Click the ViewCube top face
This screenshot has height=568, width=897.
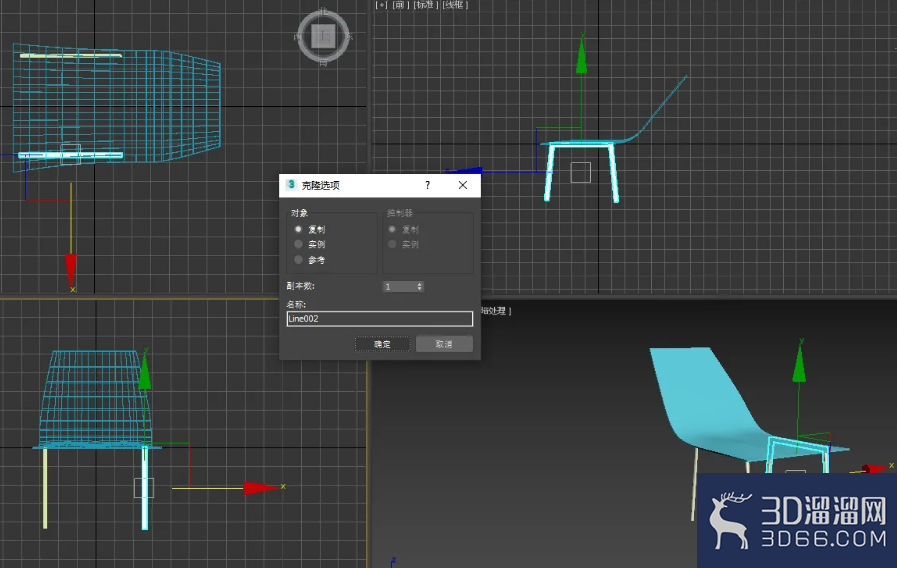(323, 37)
